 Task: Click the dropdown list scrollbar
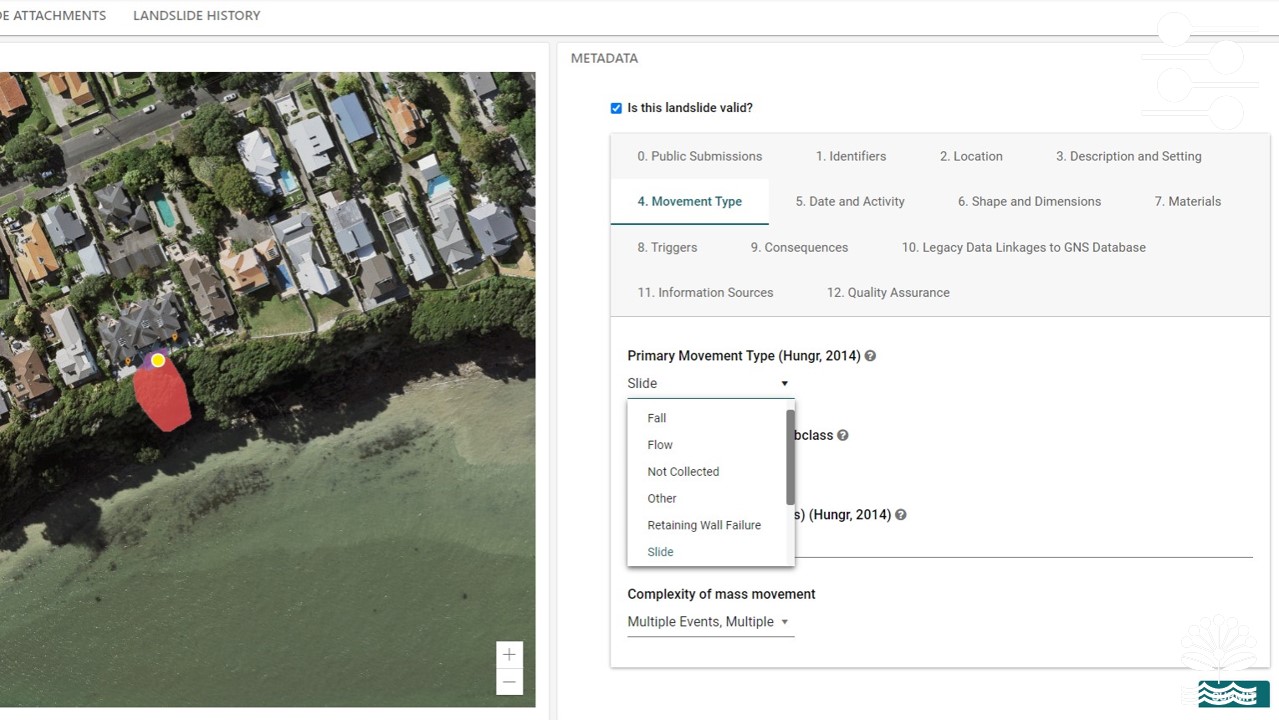790,457
